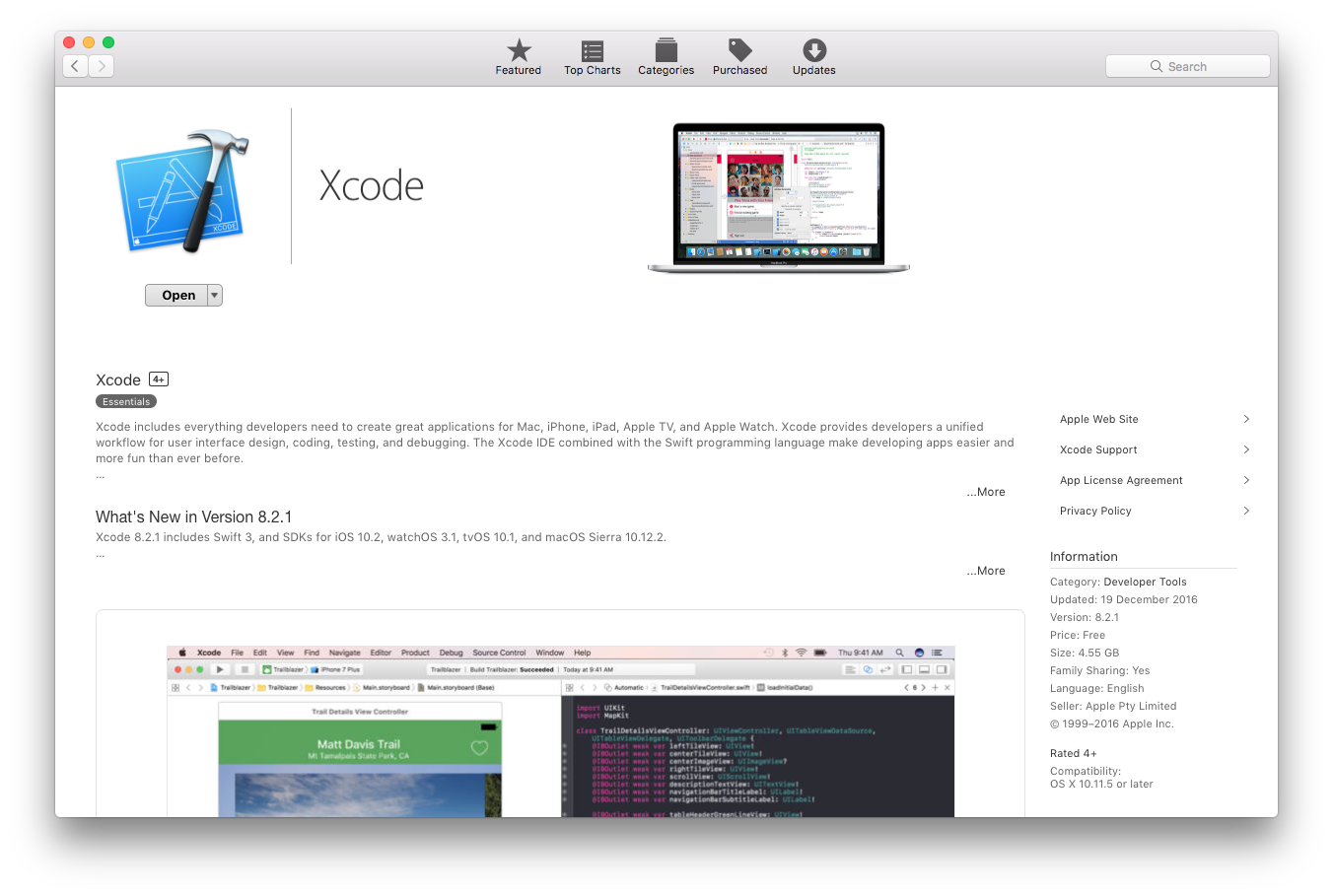
Task: Click the 'Rated 4+' text
Action: click(1074, 753)
